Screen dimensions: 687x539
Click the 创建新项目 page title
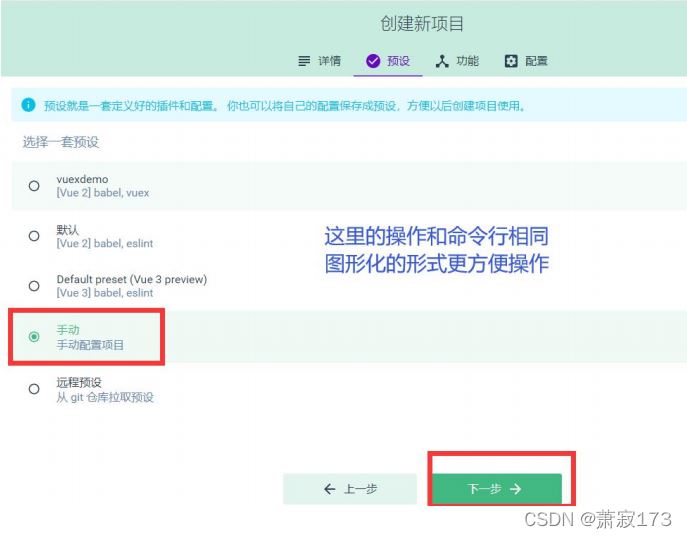[422, 23]
